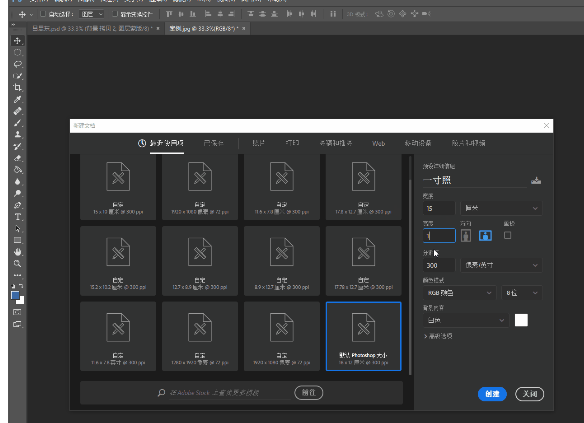
Task: Click the blue Create button
Action: tap(492, 394)
